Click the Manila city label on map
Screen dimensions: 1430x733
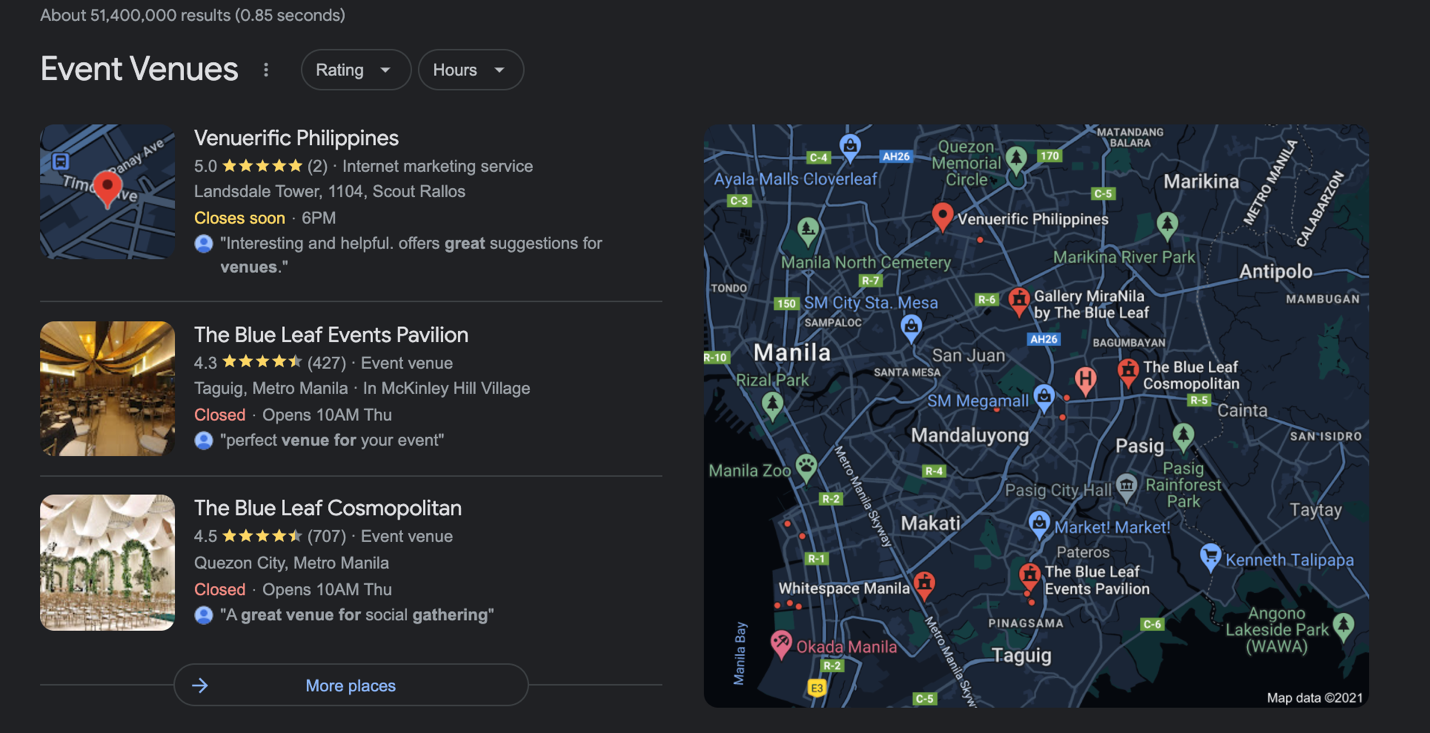point(791,353)
